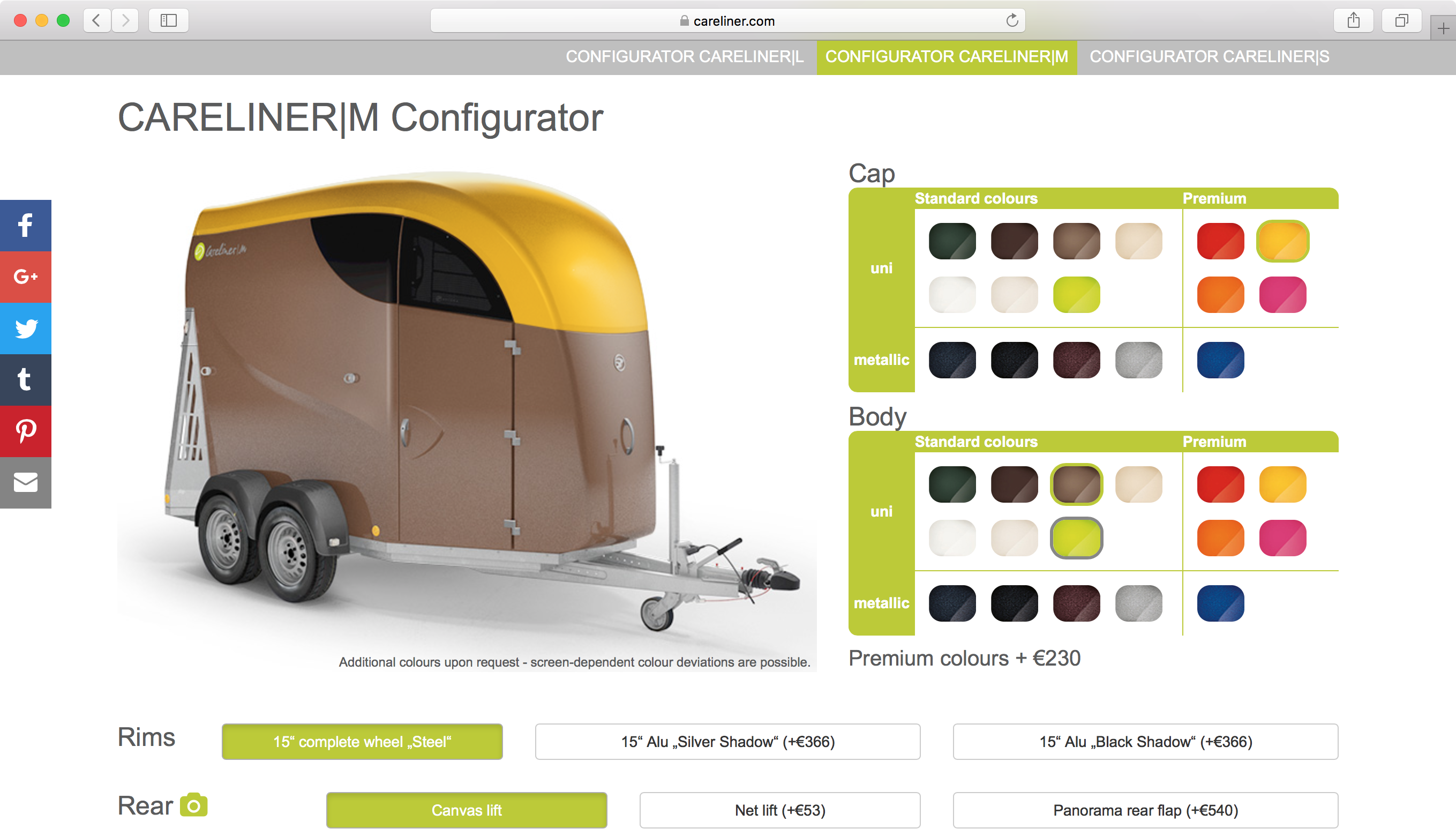Image resolution: width=1456 pixels, height=836 pixels.
Task: Pick metallic black Body colour
Action: tap(1014, 603)
